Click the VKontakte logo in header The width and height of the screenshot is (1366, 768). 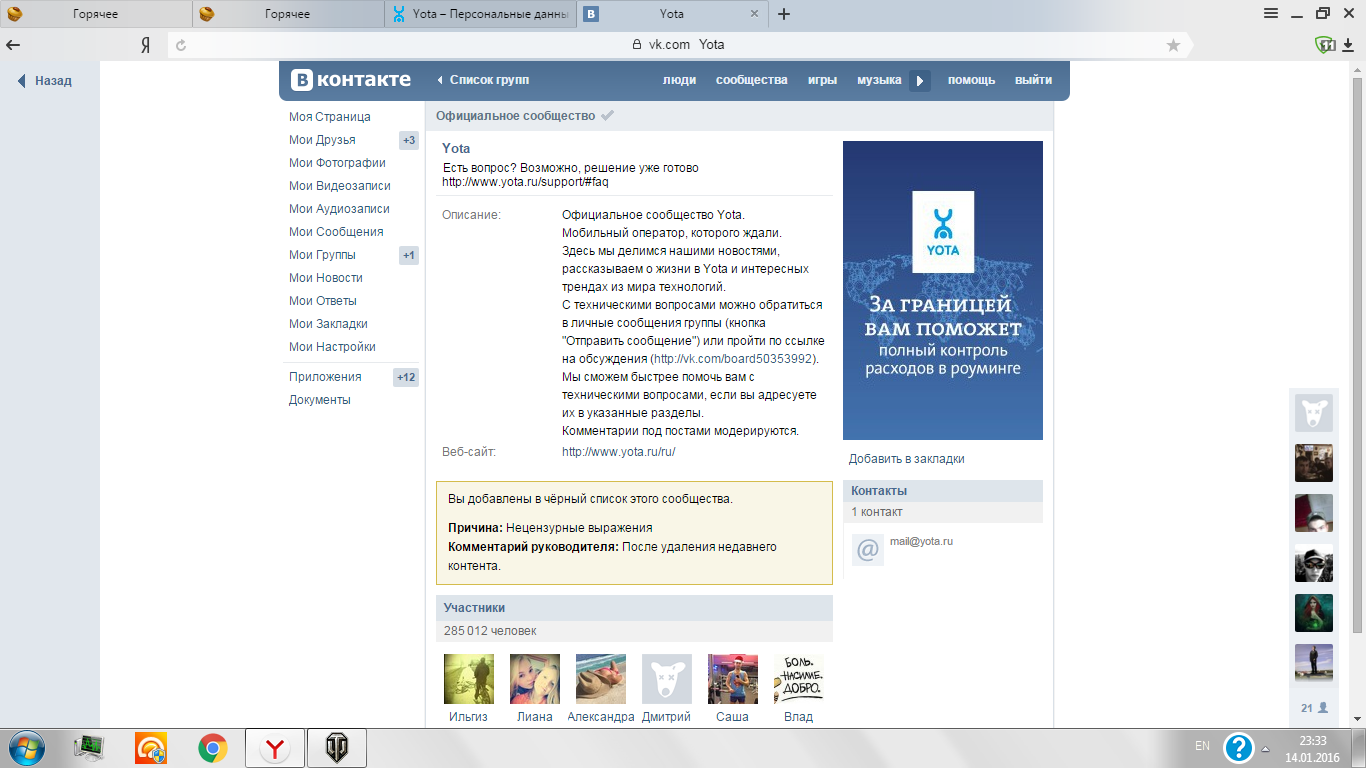click(350, 80)
